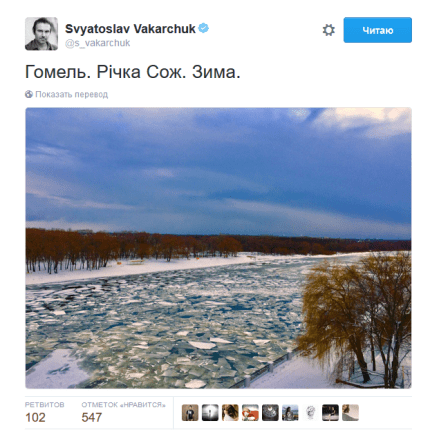This screenshot has height=430, width=430.
Task: Open Svyatoslav Vakarchuk's profile photo
Action: [x=41, y=34]
